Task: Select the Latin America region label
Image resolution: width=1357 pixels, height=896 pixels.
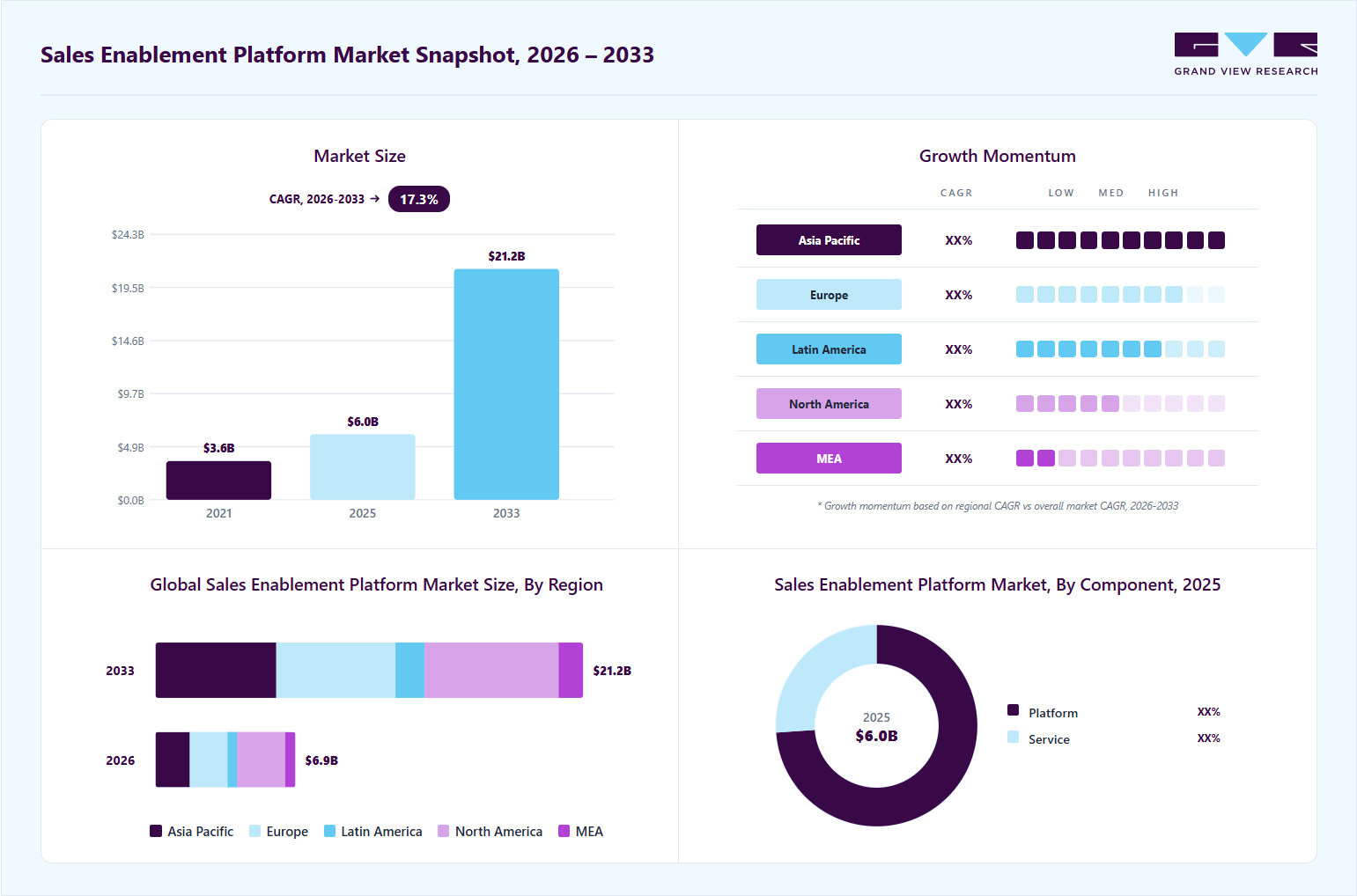Action: [x=829, y=349]
